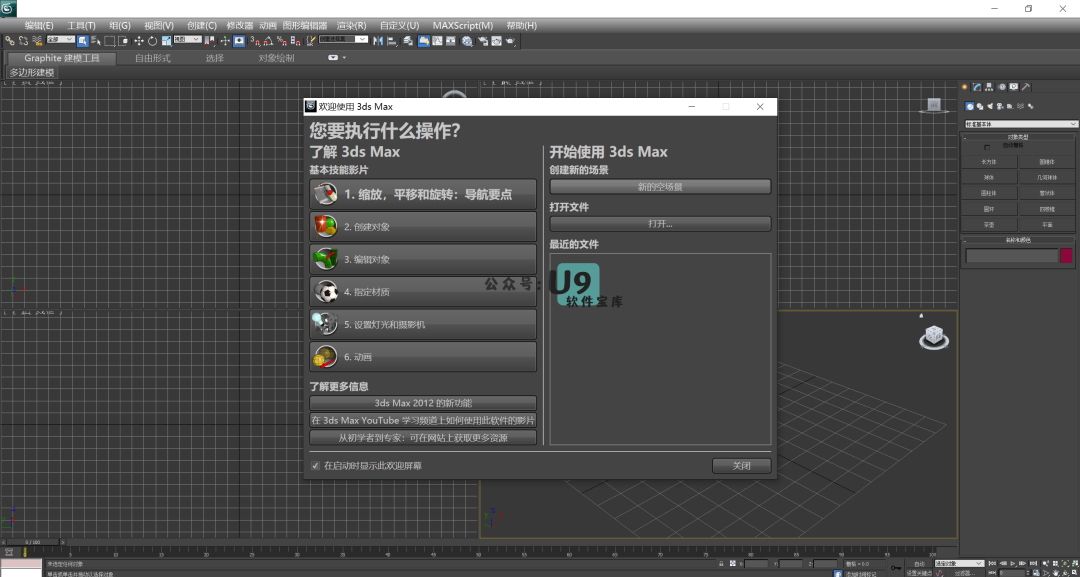Open the Modify panel tab icon
This screenshot has width=1080, height=577.
point(977,87)
